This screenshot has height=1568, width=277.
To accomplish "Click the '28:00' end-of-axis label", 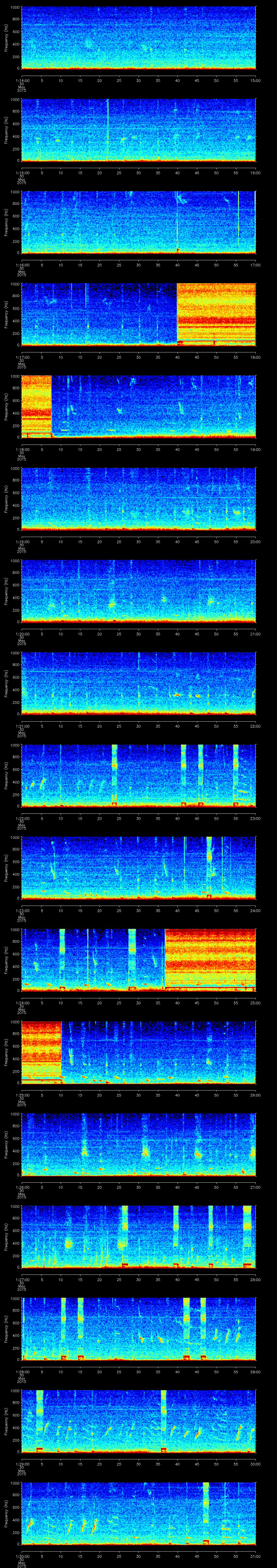I will click(256, 1279).
